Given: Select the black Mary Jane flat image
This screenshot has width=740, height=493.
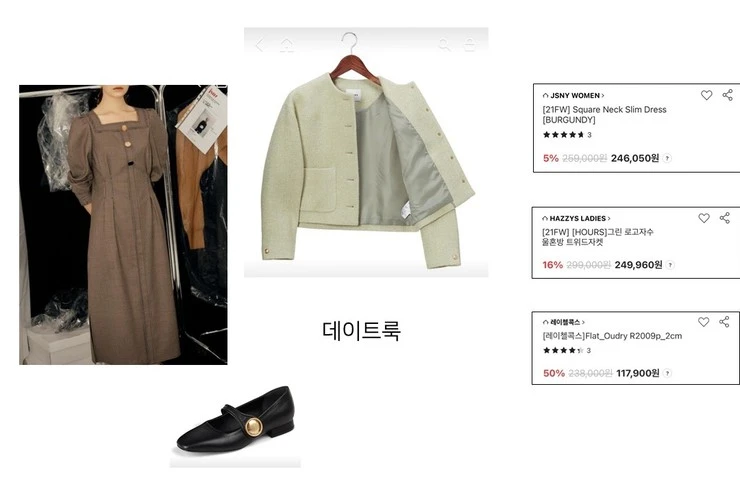Looking at the screenshot, I should coord(235,425).
